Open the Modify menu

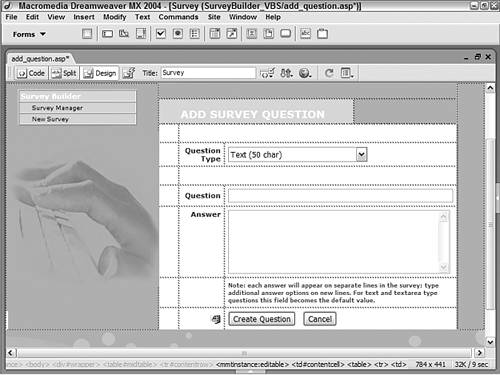point(115,17)
